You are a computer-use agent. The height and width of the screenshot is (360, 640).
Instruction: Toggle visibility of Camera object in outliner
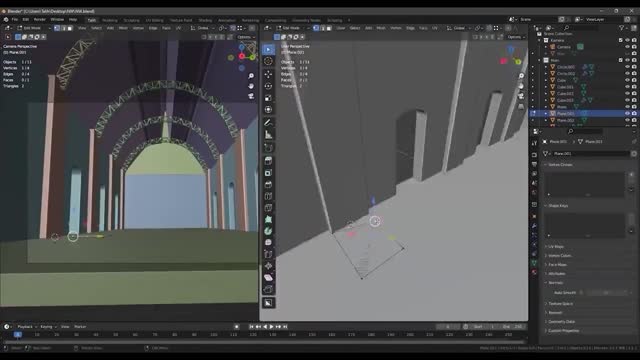pos(627,47)
